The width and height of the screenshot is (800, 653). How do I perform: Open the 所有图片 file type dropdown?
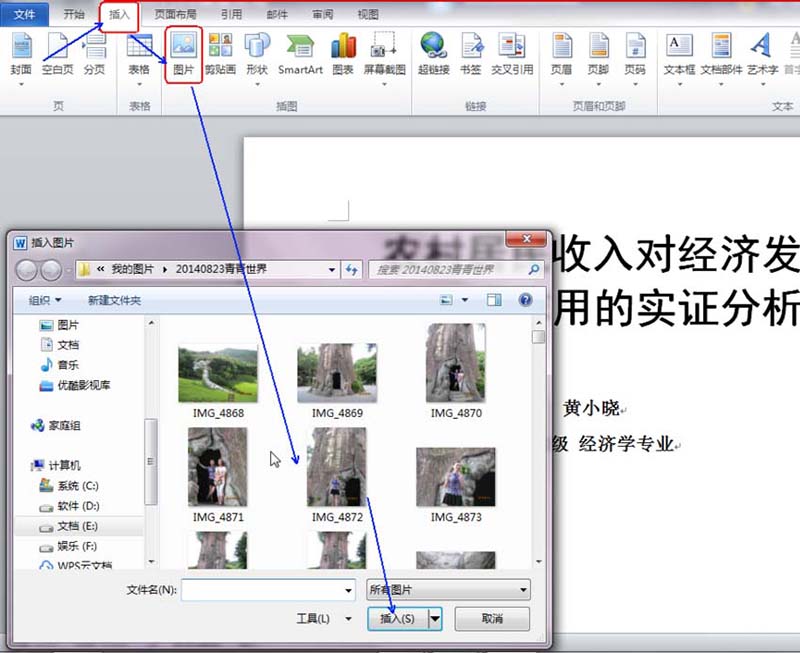(448, 589)
